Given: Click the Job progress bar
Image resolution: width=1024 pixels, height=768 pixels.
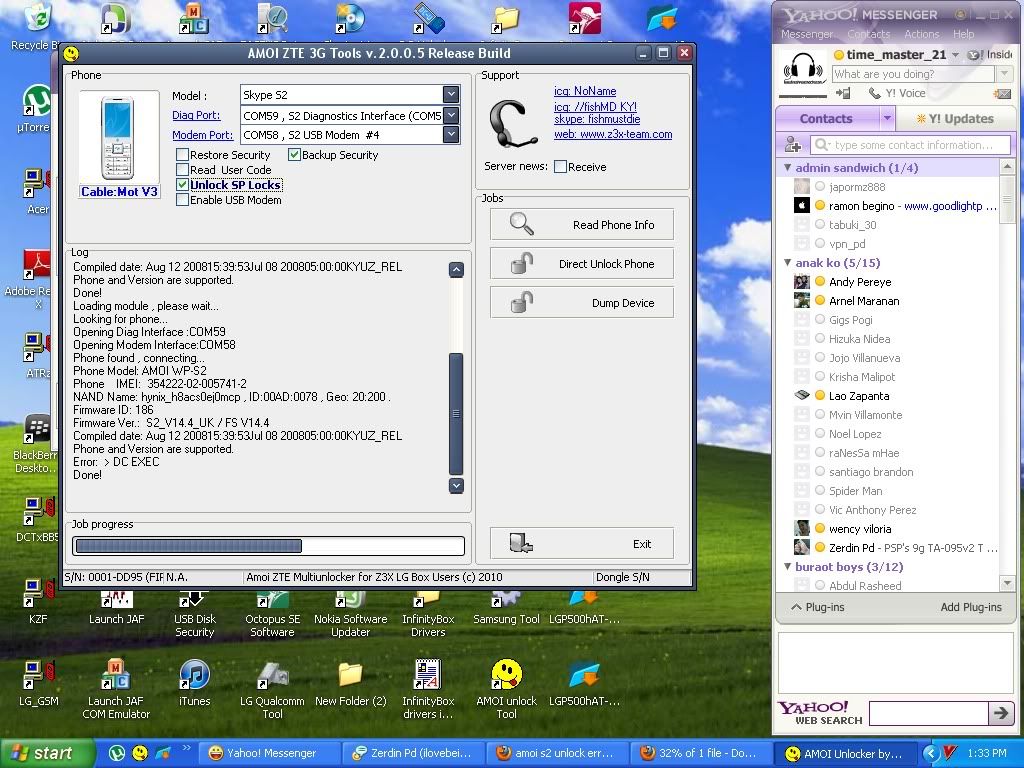Looking at the screenshot, I should click(268, 545).
